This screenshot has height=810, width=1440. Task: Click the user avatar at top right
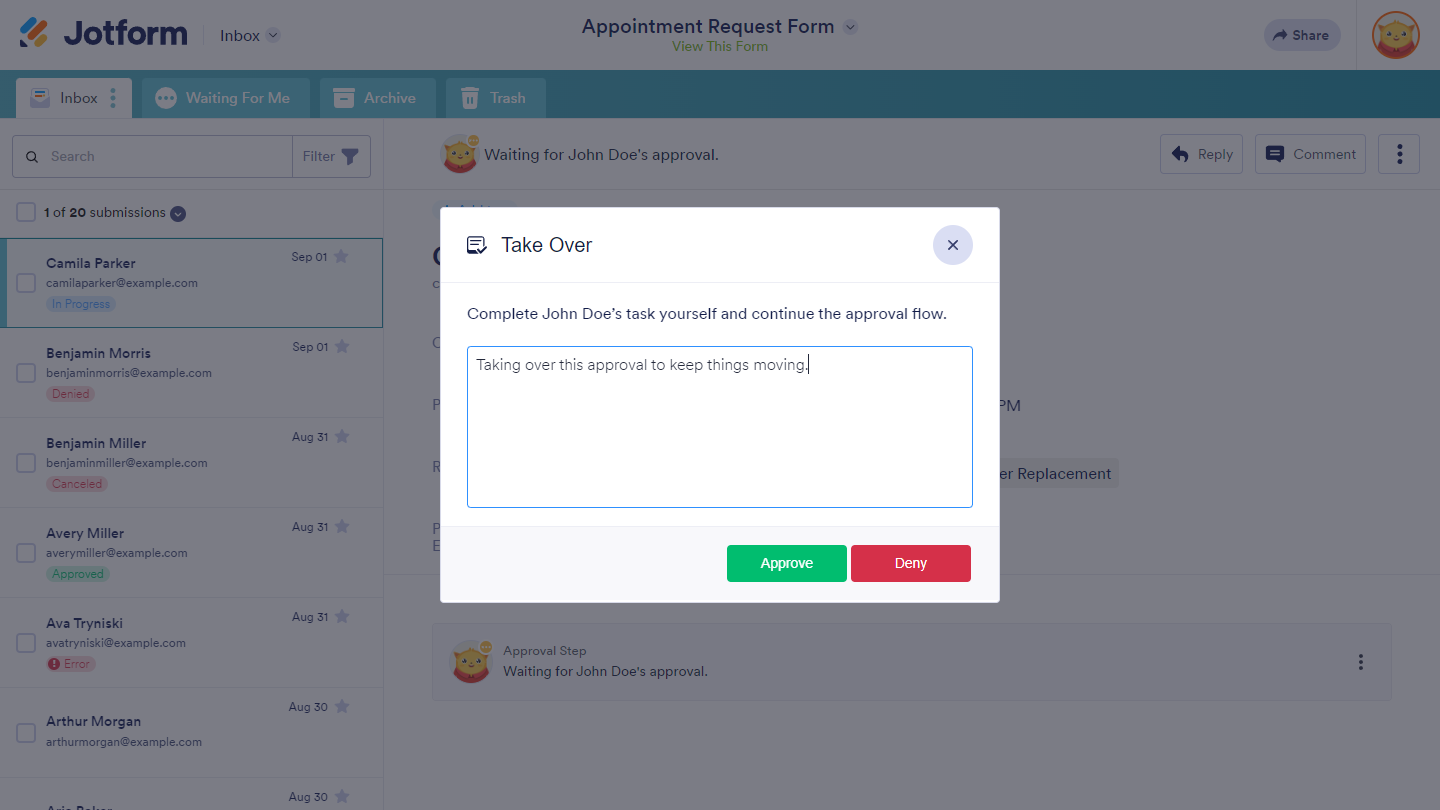coord(1395,35)
